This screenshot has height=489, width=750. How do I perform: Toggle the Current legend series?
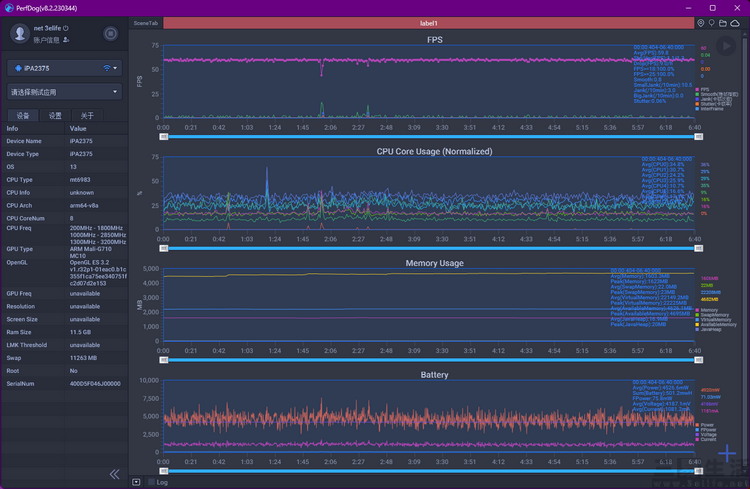click(x=706, y=439)
